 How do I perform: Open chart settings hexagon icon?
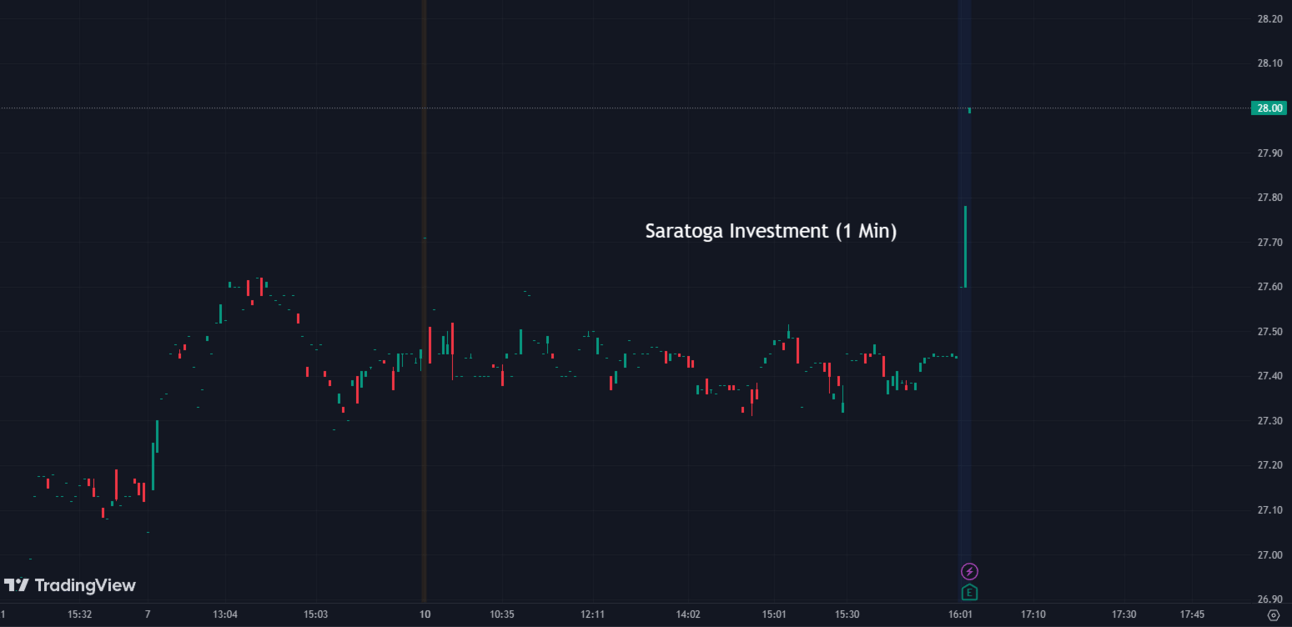pos(1273,615)
